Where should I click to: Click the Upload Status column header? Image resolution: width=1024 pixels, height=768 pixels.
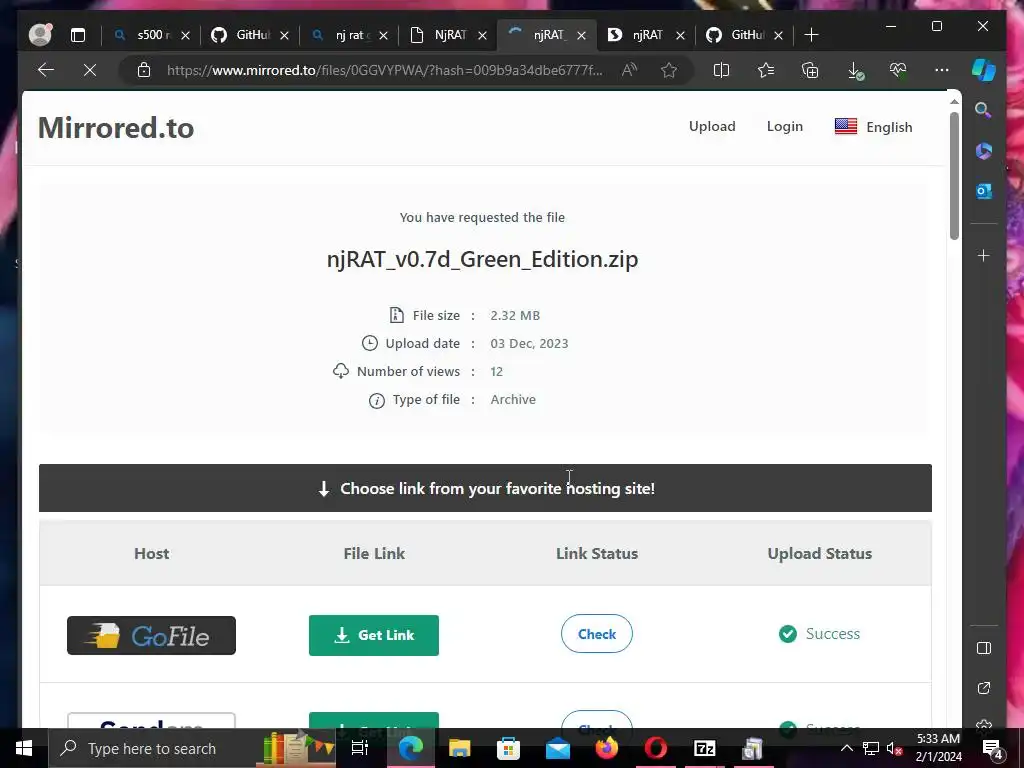click(x=820, y=553)
